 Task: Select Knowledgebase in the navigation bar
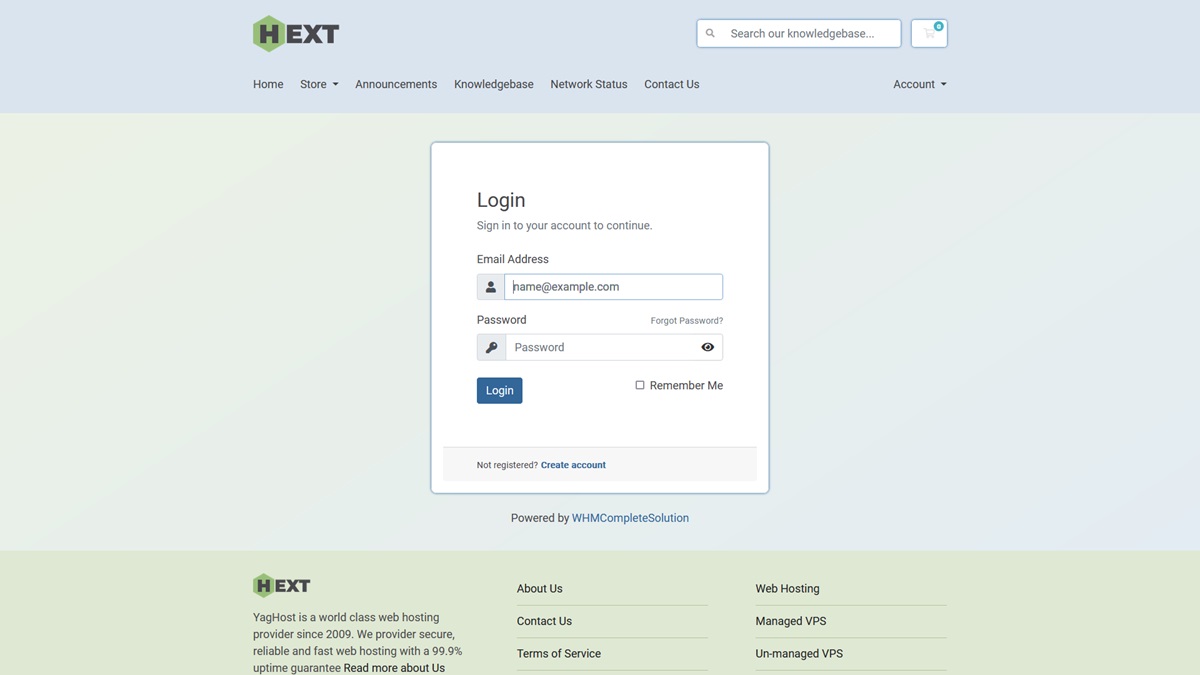click(493, 84)
